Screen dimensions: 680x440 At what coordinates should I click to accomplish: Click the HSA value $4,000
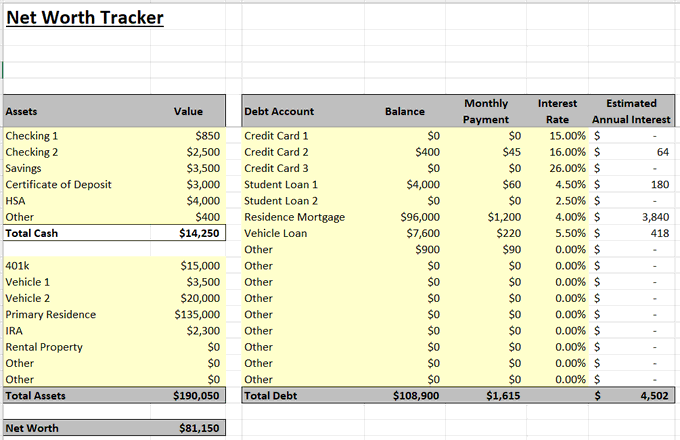(203, 201)
